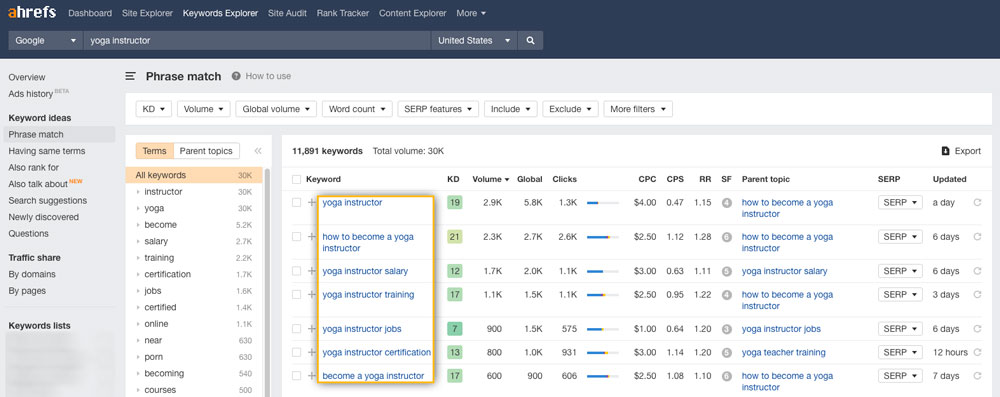Screen dimensions: 1000x397
Task: Select 'All keywords' in the terms list
Action: tap(194, 176)
